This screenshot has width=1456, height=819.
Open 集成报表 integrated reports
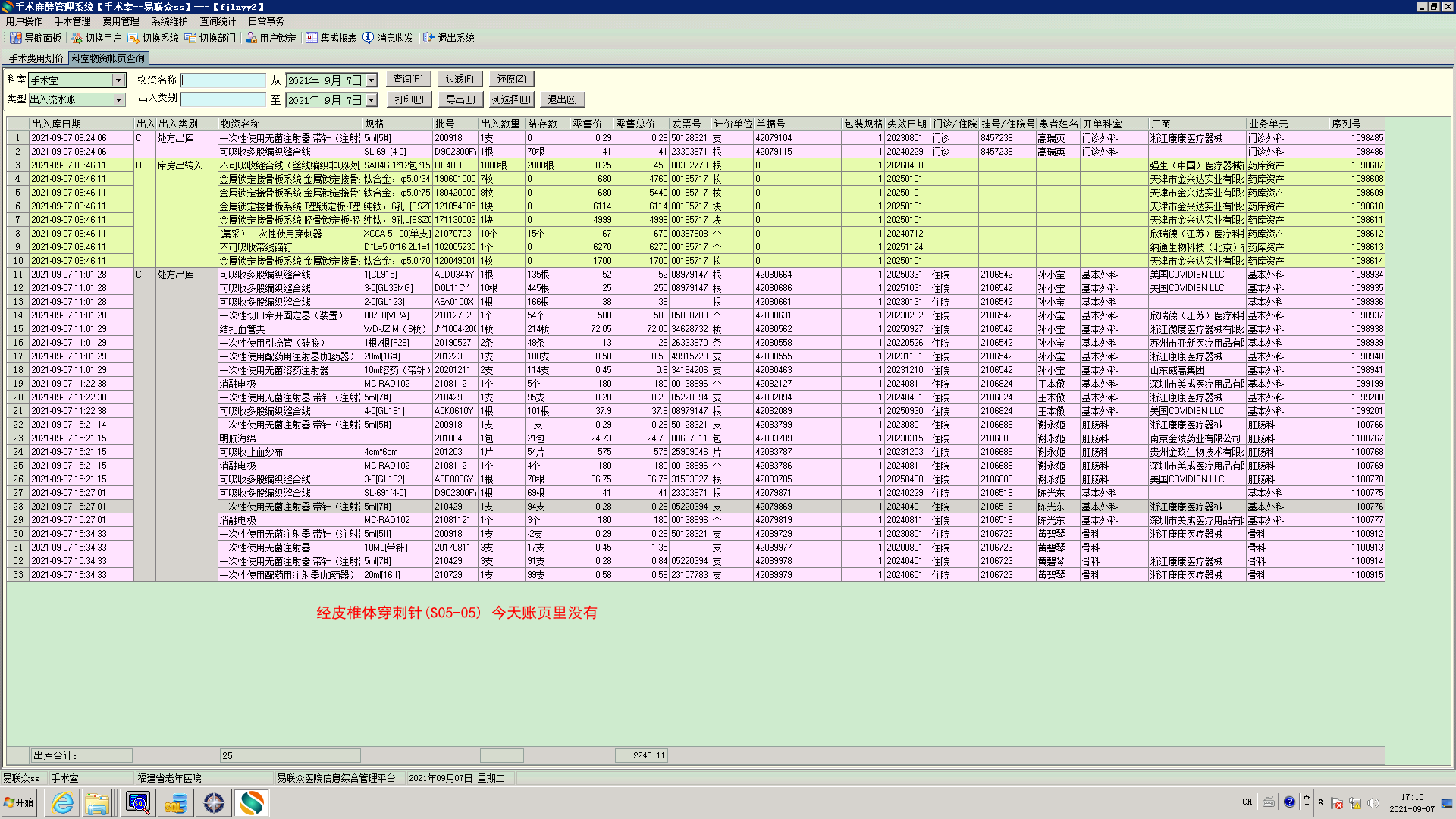331,38
